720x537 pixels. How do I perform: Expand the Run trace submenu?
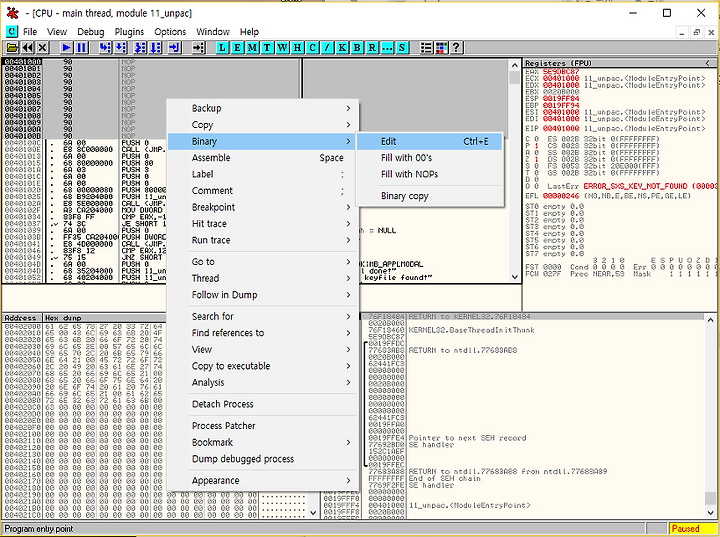click(x=263, y=240)
